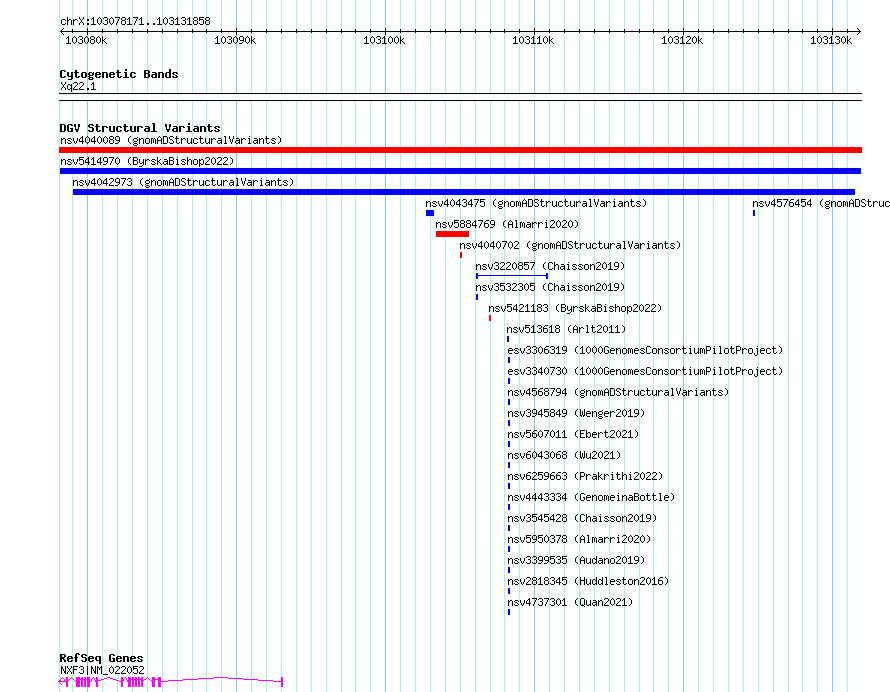
Task: Click nsv3399535 Audano2019 label
Action: [576, 560]
